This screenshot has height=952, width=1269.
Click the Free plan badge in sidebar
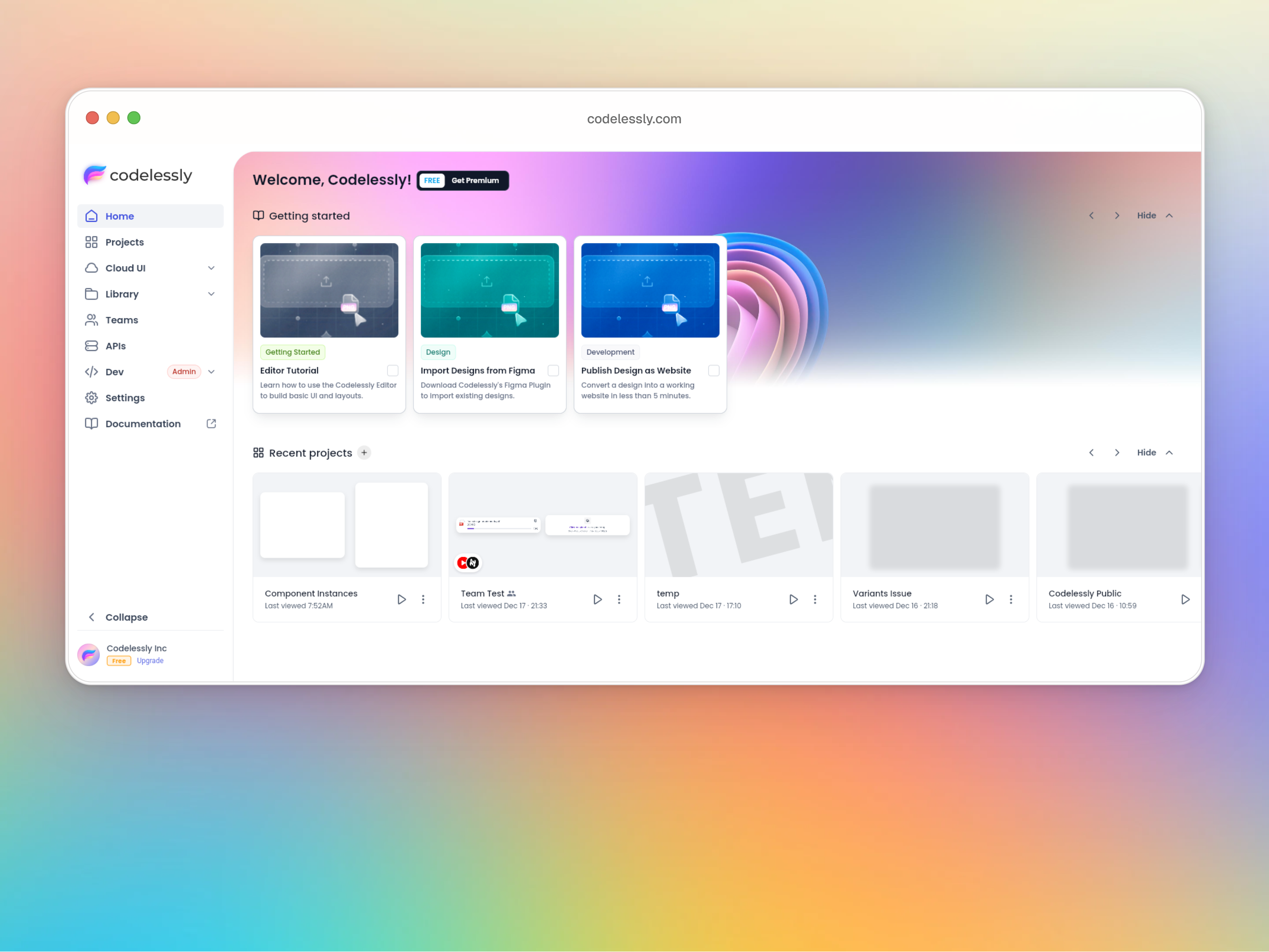pyautogui.click(x=119, y=661)
